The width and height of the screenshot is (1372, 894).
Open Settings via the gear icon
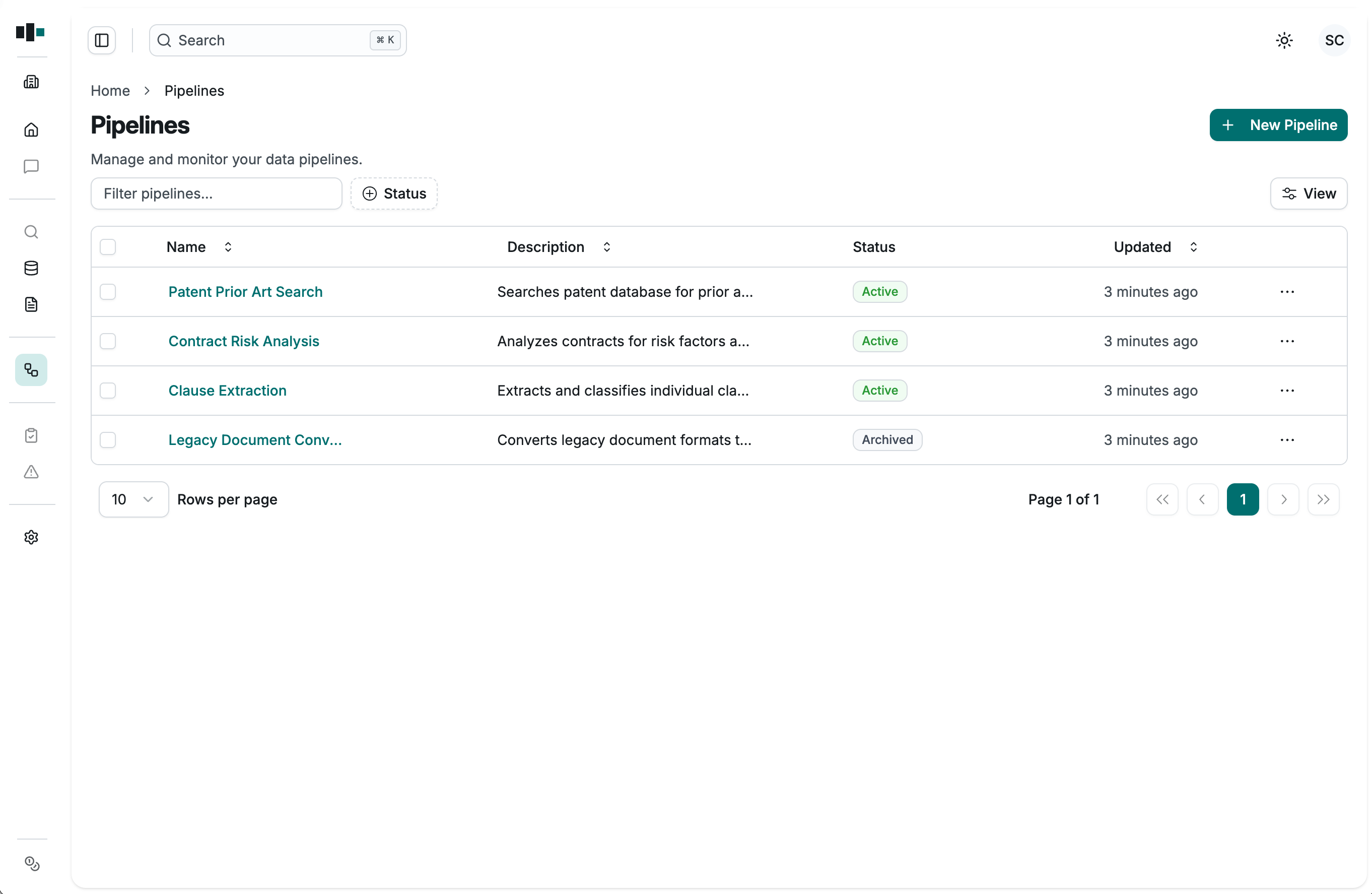coord(31,537)
